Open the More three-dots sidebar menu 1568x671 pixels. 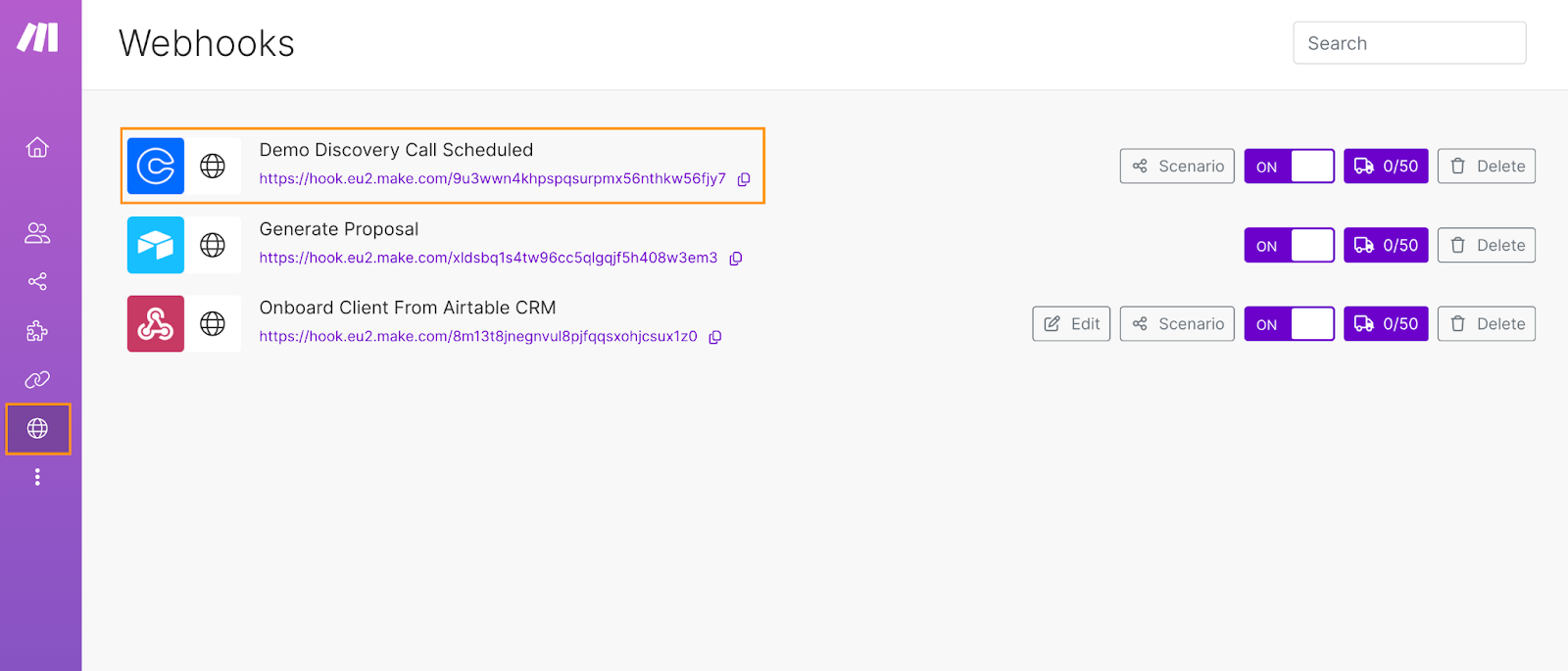(x=37, y=477)
